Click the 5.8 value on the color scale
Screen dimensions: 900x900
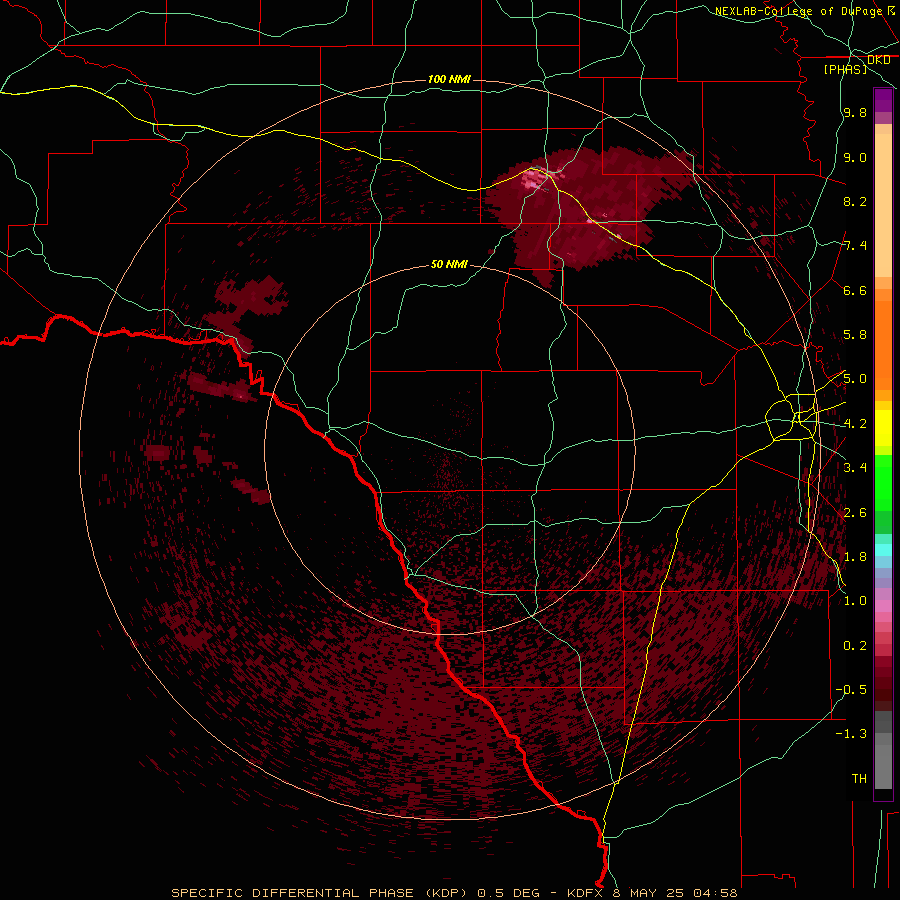(855, 335)
